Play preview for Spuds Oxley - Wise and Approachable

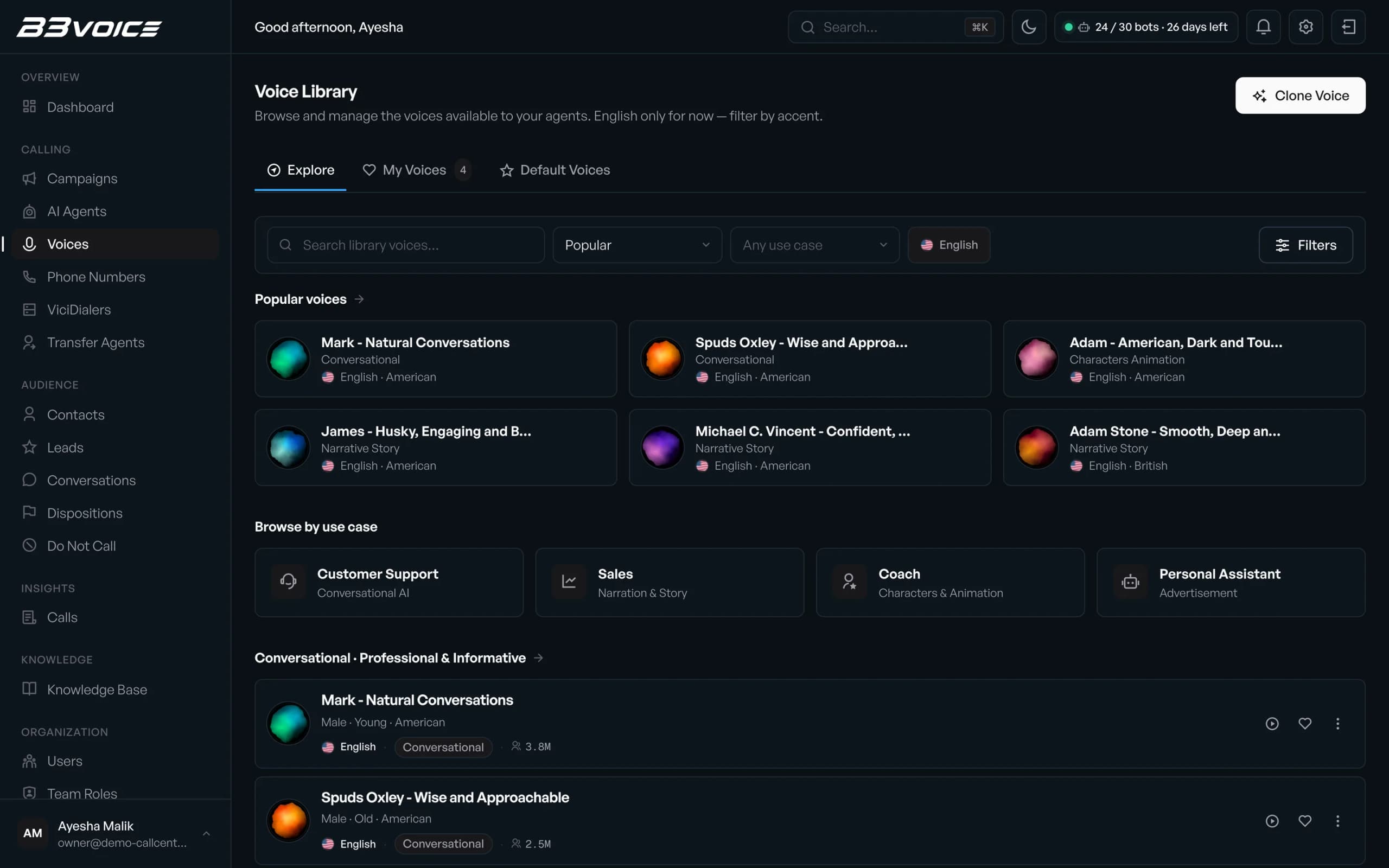(x=1272, y=821)
